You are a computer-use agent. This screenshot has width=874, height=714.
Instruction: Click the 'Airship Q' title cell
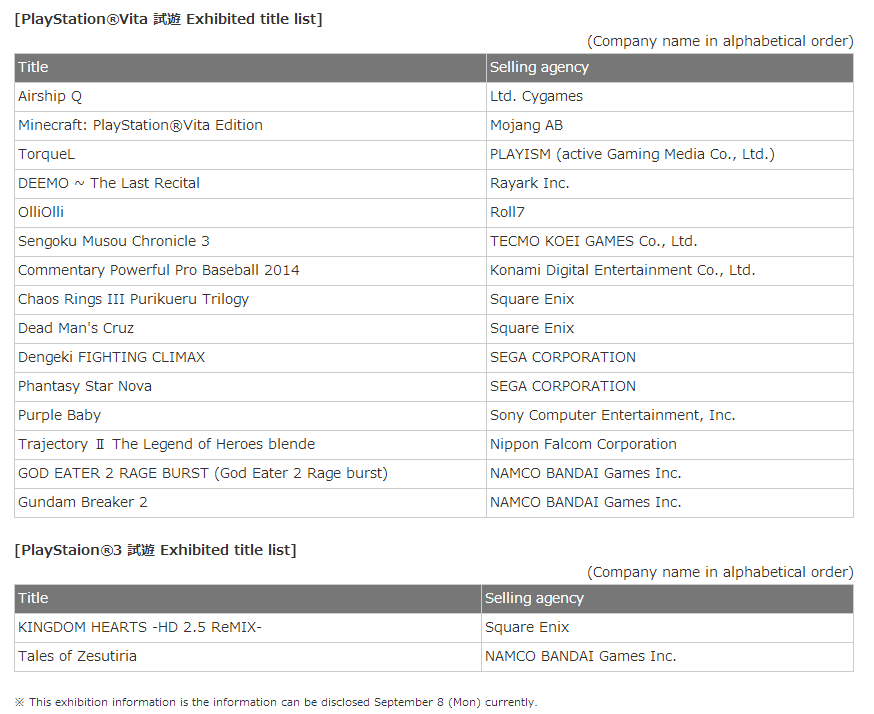(x=250, y=96)
